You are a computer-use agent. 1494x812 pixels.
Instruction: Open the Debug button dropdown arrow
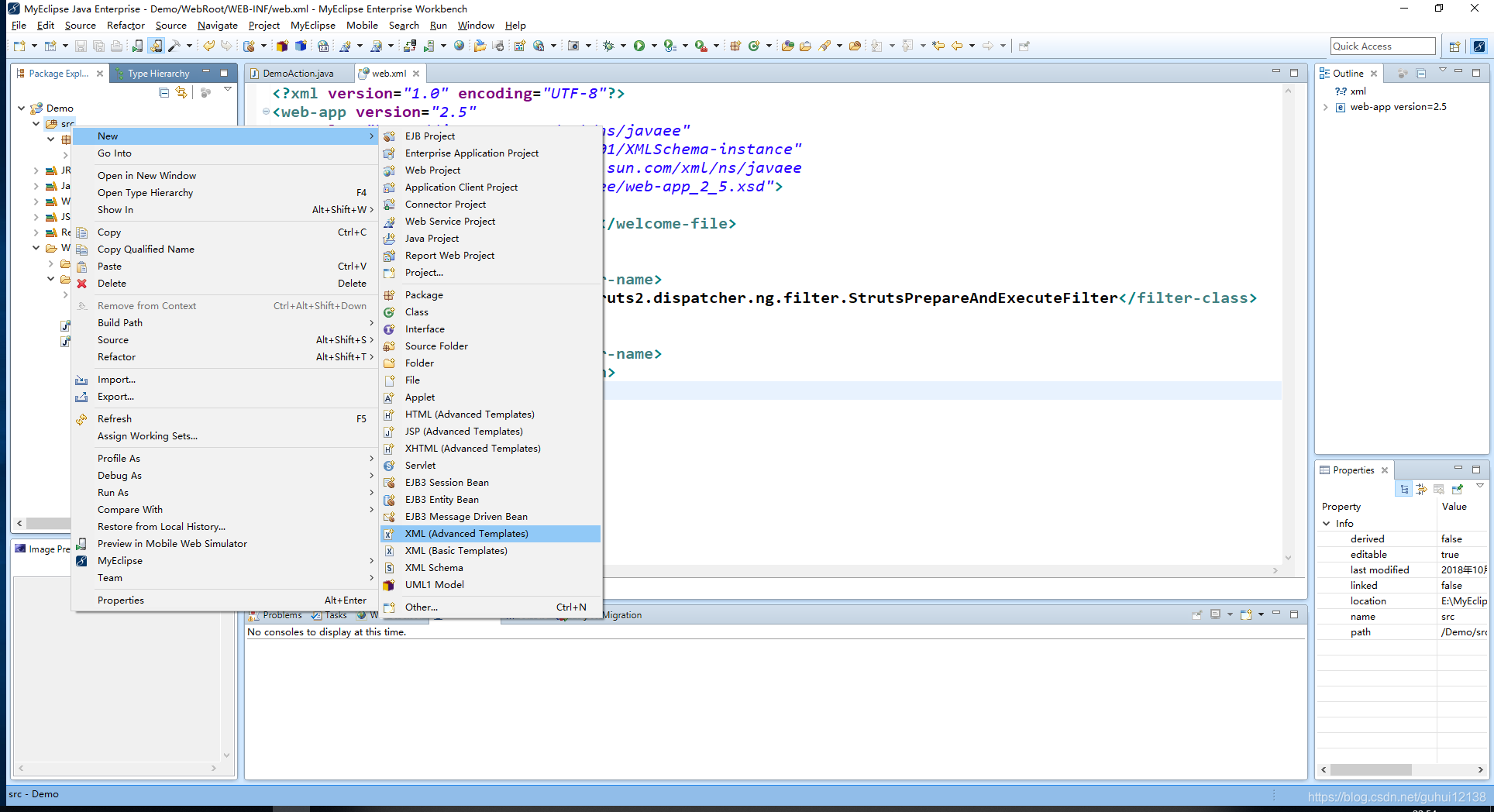pyautogui.click(x=623, y=46)
